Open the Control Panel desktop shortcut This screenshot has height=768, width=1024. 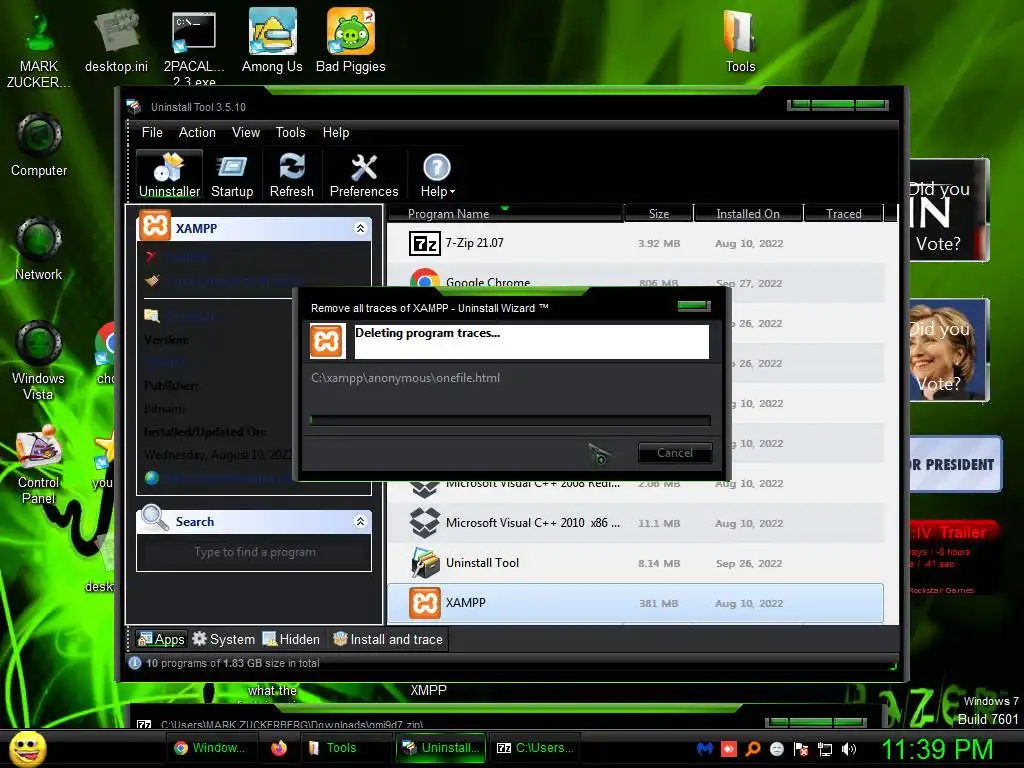click(x=39, y=447)
